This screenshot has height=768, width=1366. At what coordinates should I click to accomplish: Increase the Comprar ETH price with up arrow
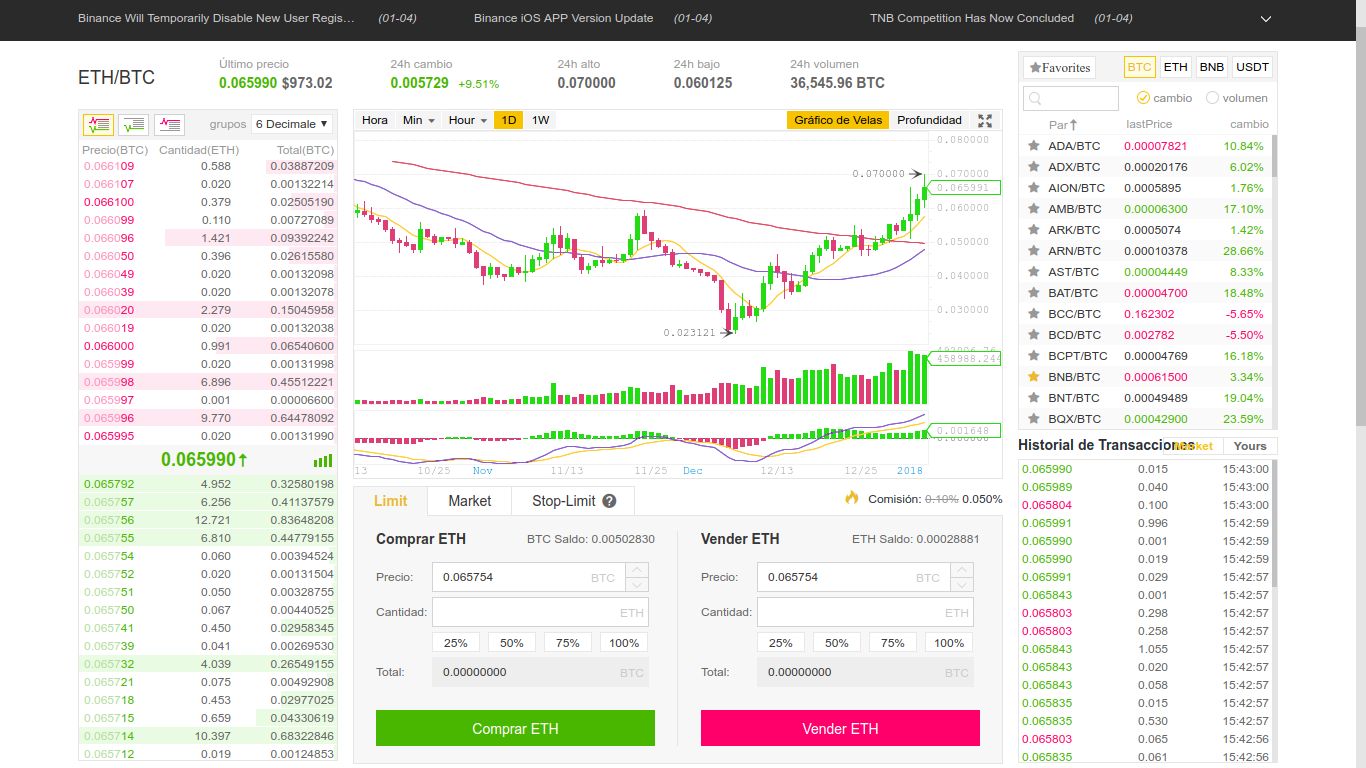tap(637, 570)
